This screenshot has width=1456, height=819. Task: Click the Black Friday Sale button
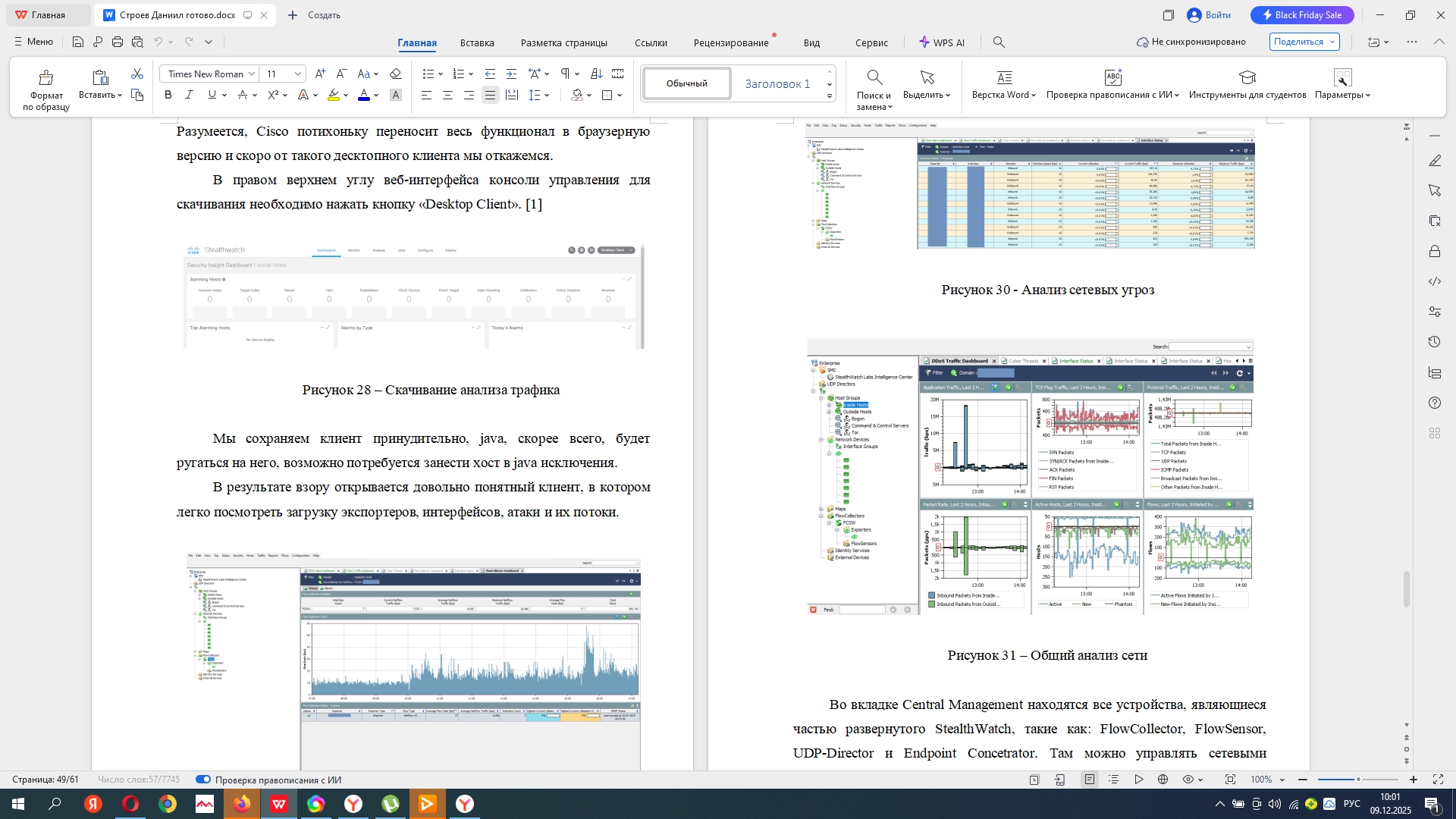coord(1301,15)
